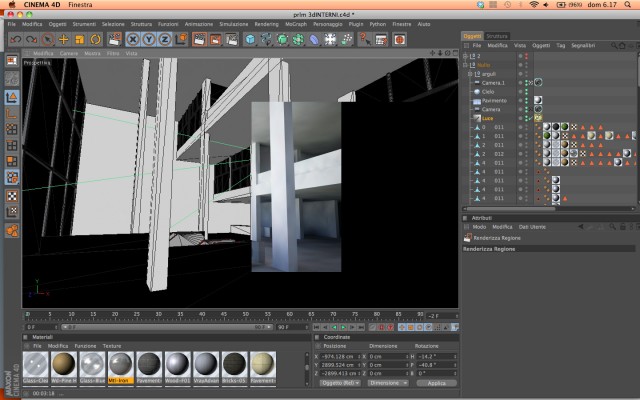640x400 pixels.
Task: Toggle the Z axis lock
Action: [164, 40]
